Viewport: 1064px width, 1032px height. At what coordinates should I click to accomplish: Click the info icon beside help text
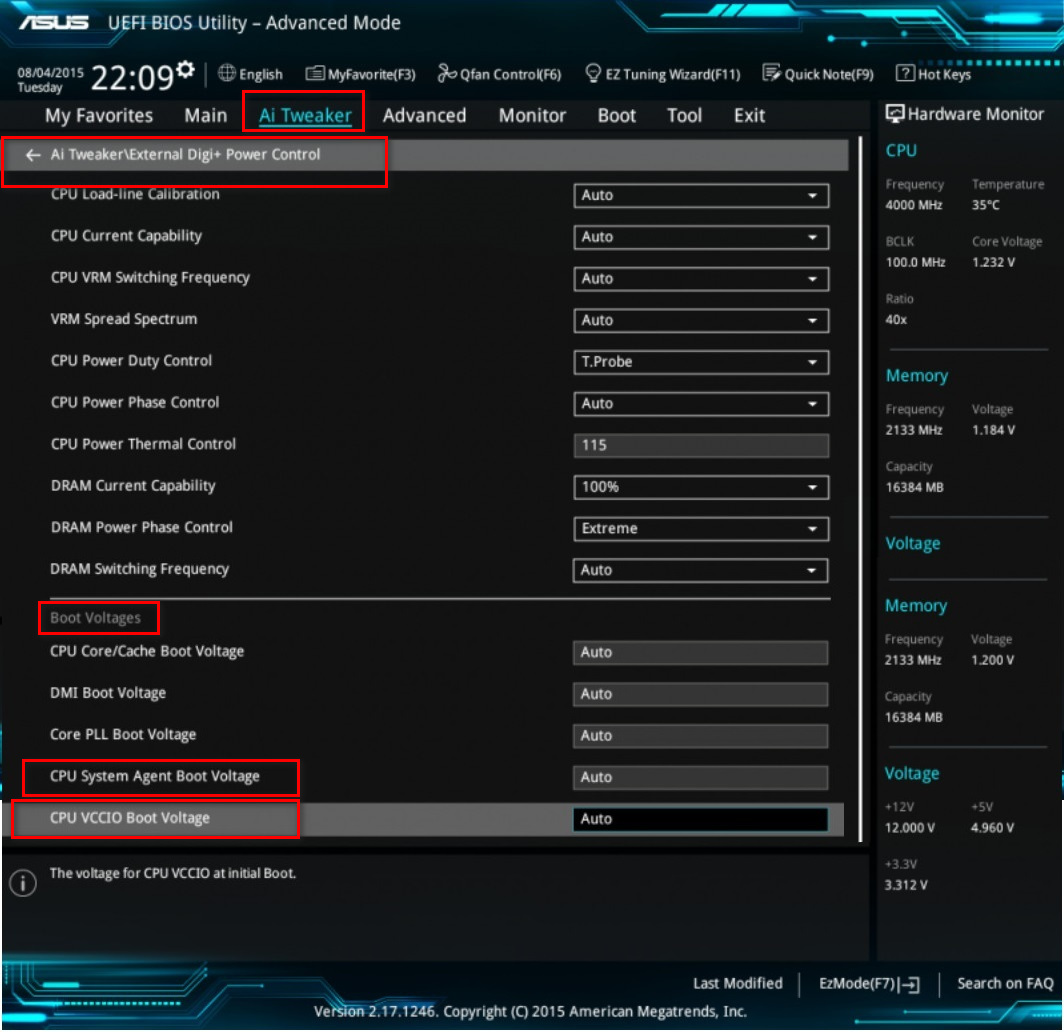point(23,883)
